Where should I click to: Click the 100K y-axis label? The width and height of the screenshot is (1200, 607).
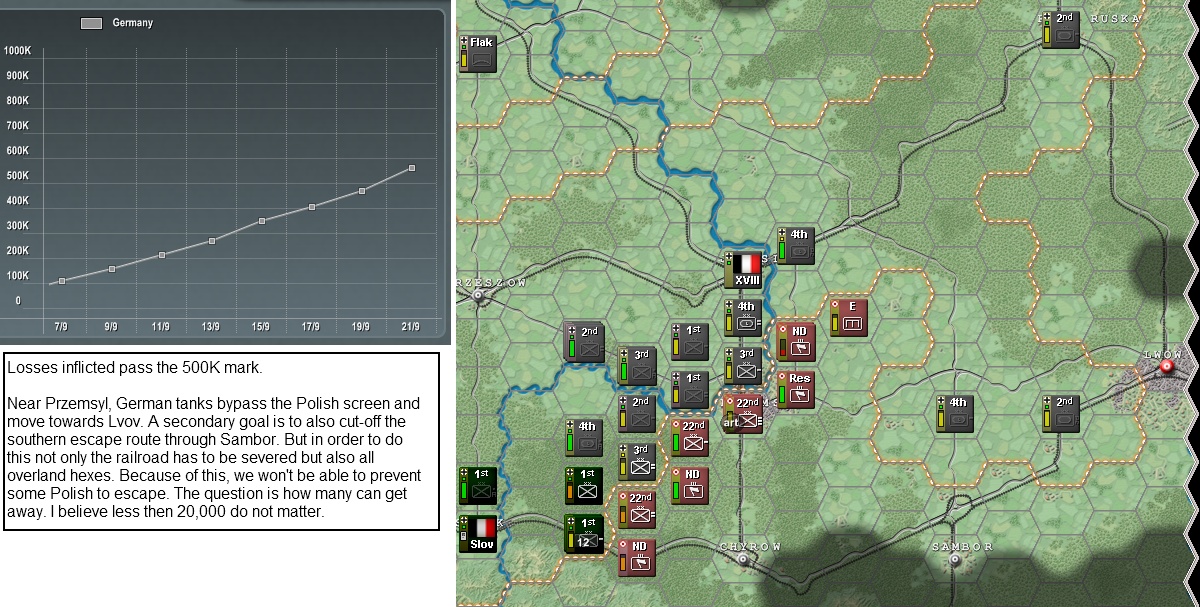pos(17,276)
